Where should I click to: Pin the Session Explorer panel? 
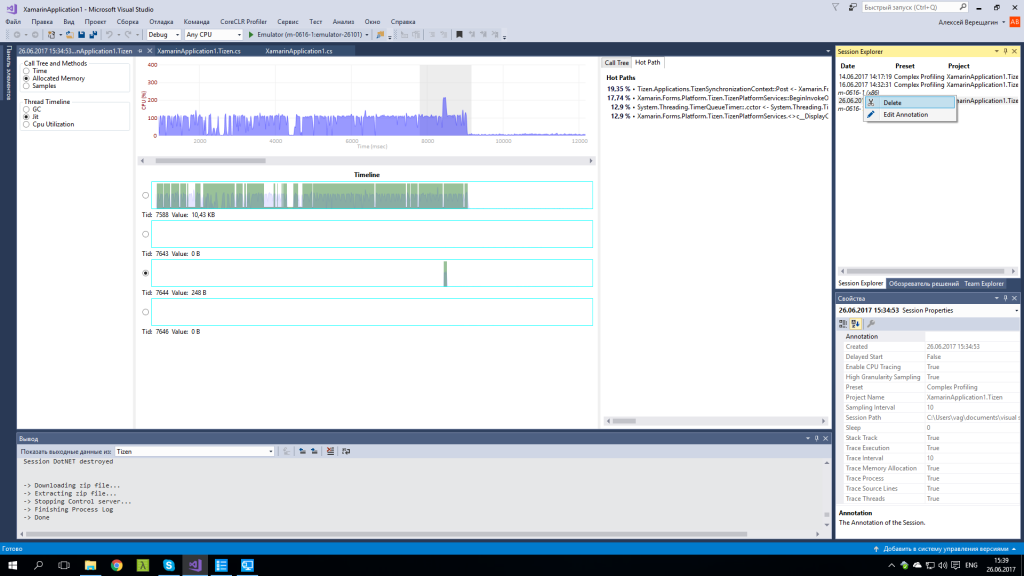pos(1005,52)
